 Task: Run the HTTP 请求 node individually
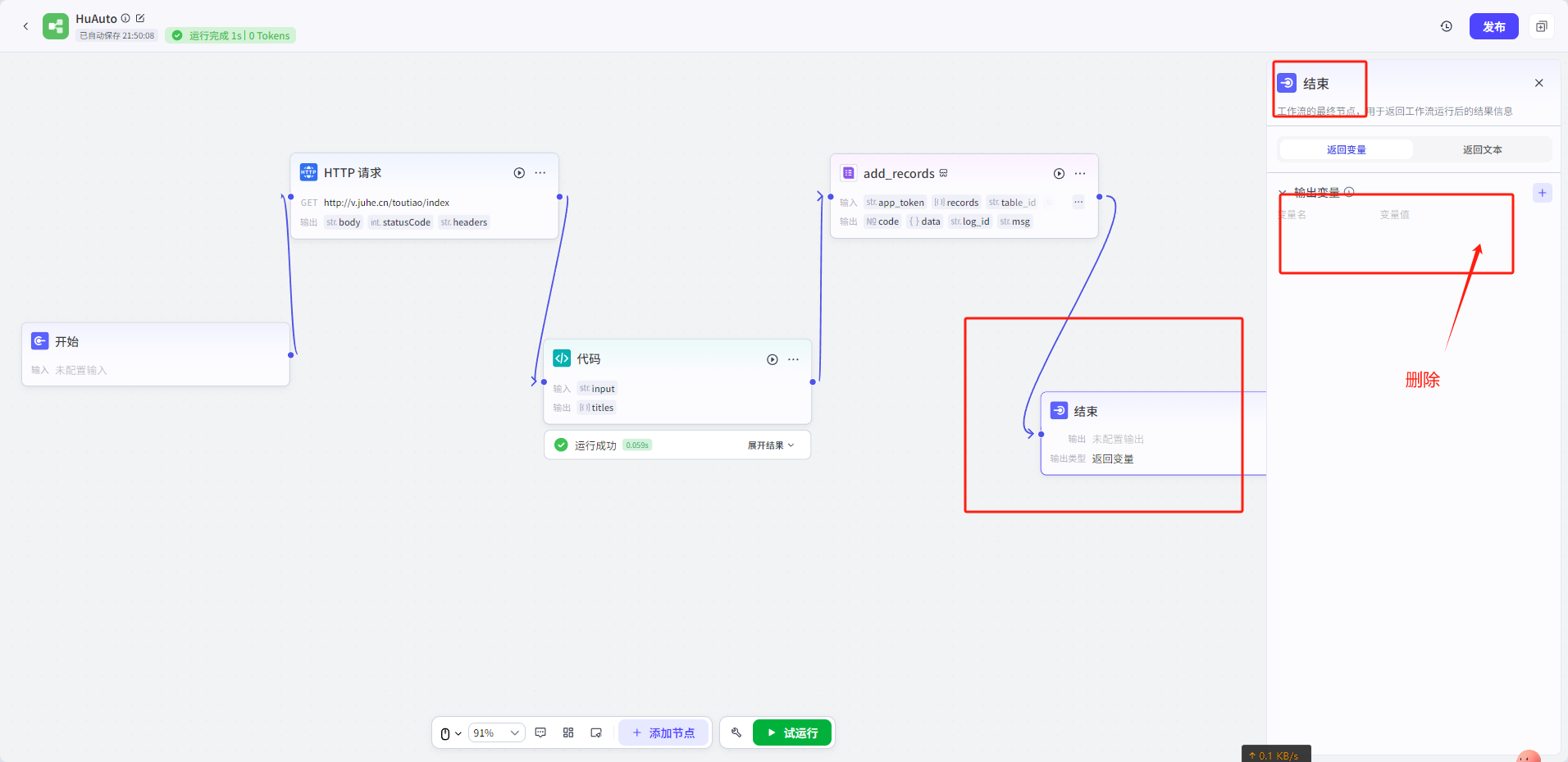coord(519,173)
